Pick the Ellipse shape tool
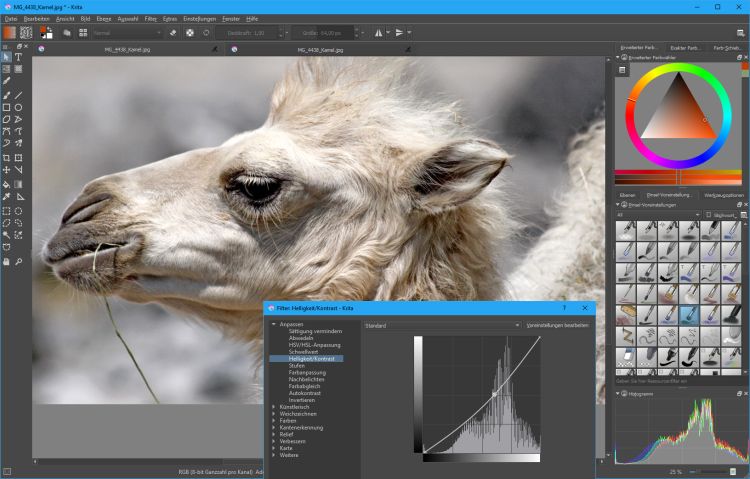 click(19, 107)
